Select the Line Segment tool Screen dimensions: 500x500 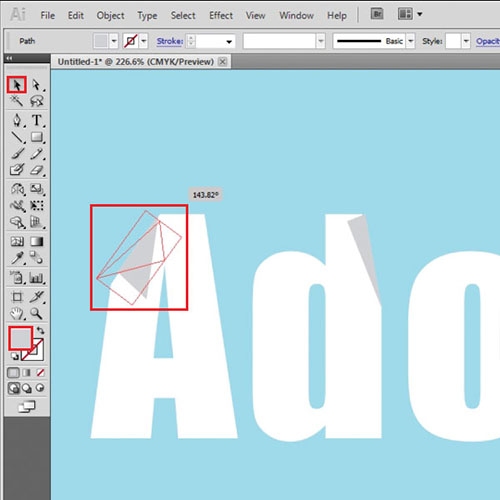17,137
